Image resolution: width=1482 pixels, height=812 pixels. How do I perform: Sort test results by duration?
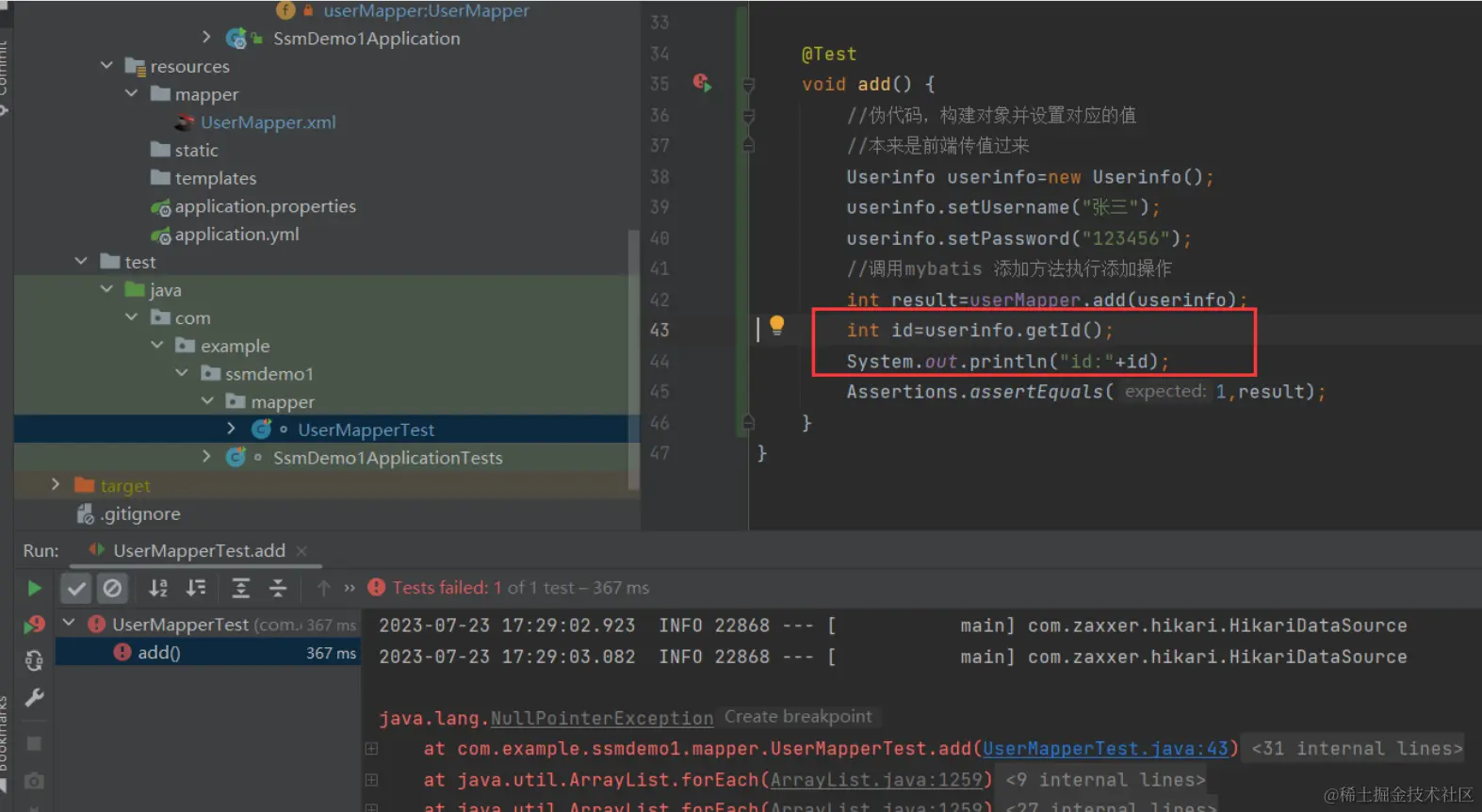(x=196, y=589)
